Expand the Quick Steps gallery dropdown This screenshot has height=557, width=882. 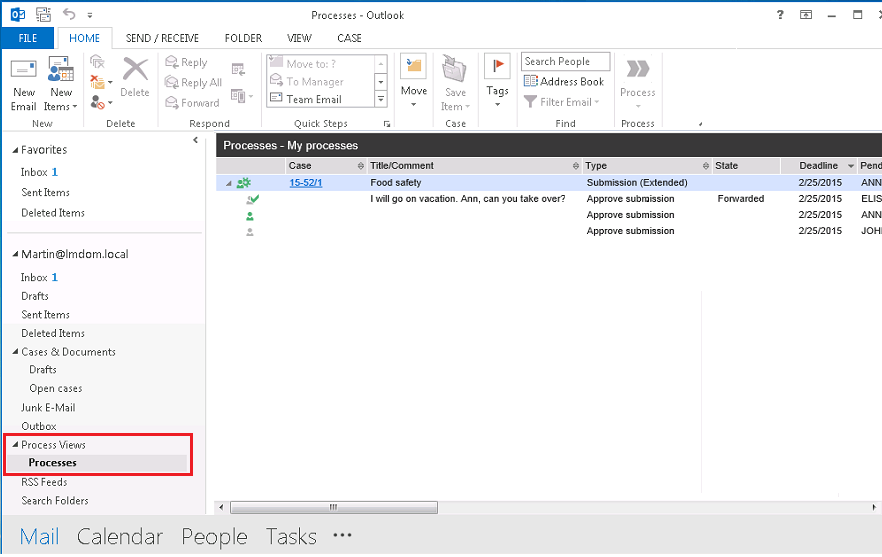381,99
